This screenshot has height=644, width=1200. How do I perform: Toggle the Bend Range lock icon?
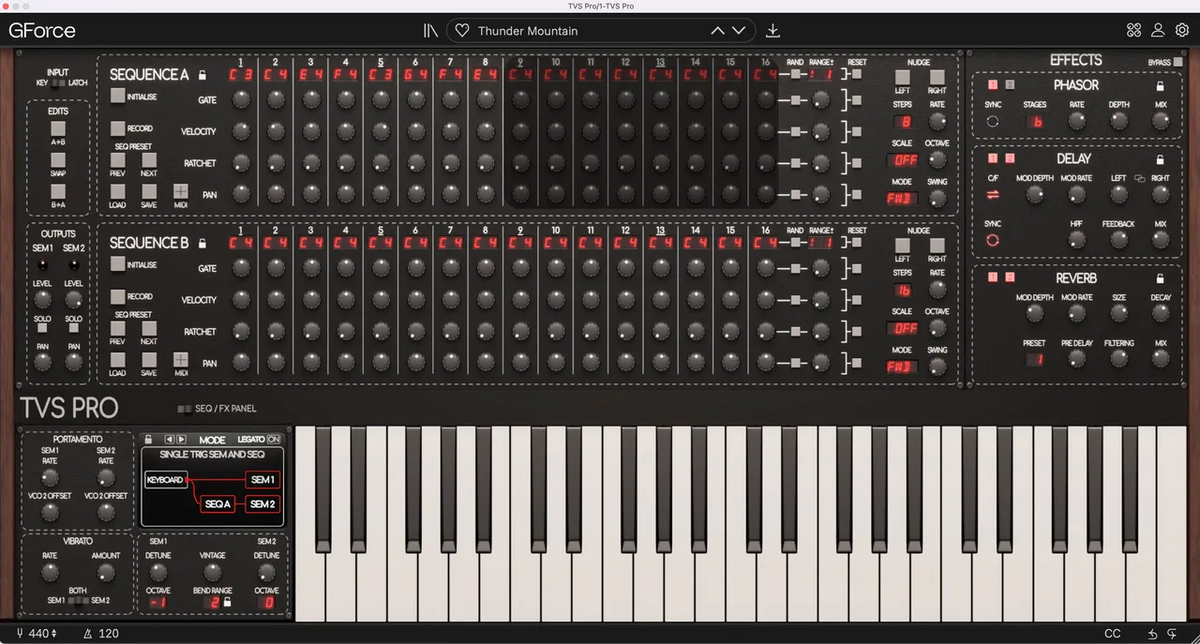(x=227, y=602)
